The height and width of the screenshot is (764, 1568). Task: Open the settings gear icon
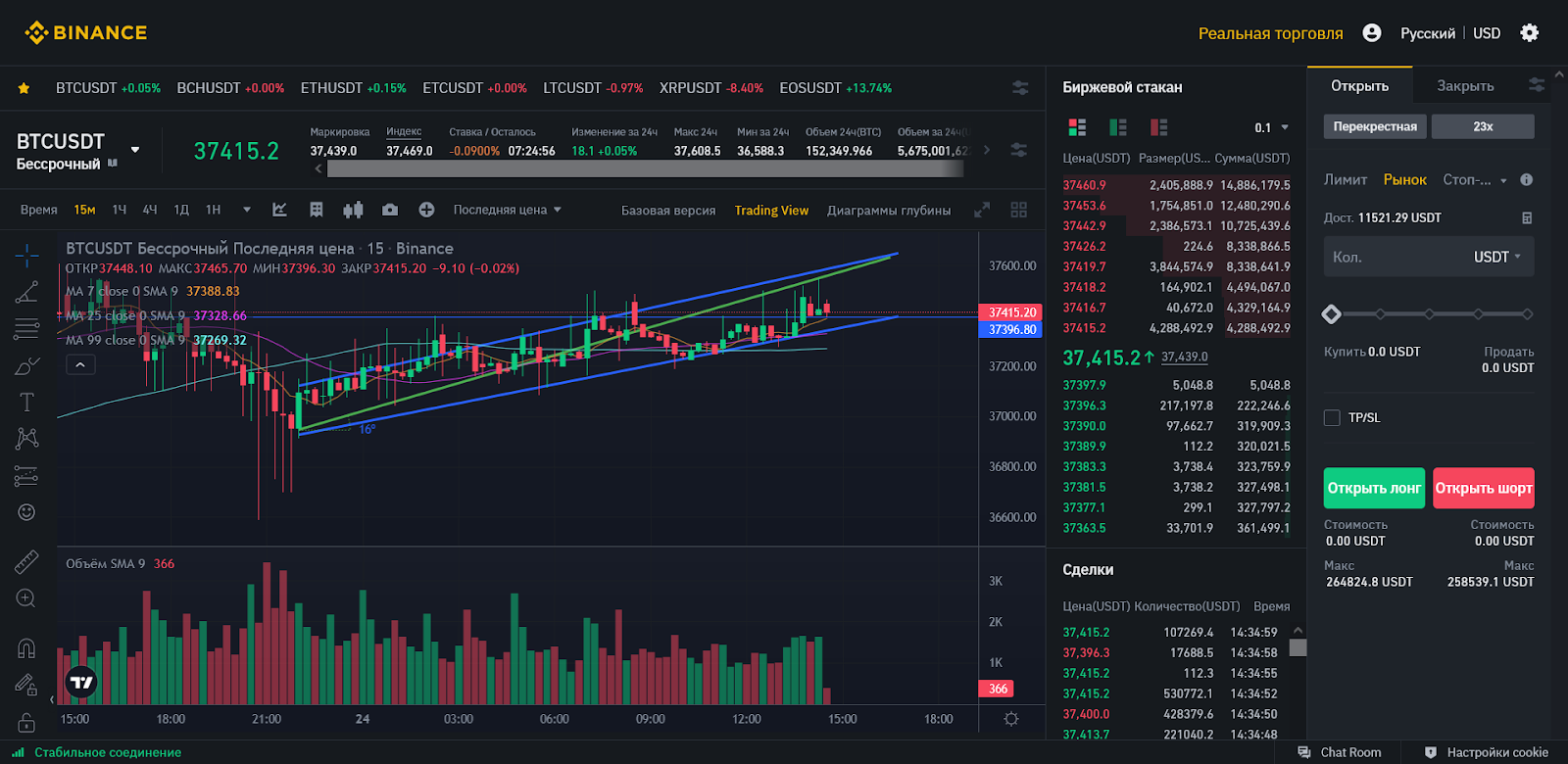click(x=1529, y=33)
